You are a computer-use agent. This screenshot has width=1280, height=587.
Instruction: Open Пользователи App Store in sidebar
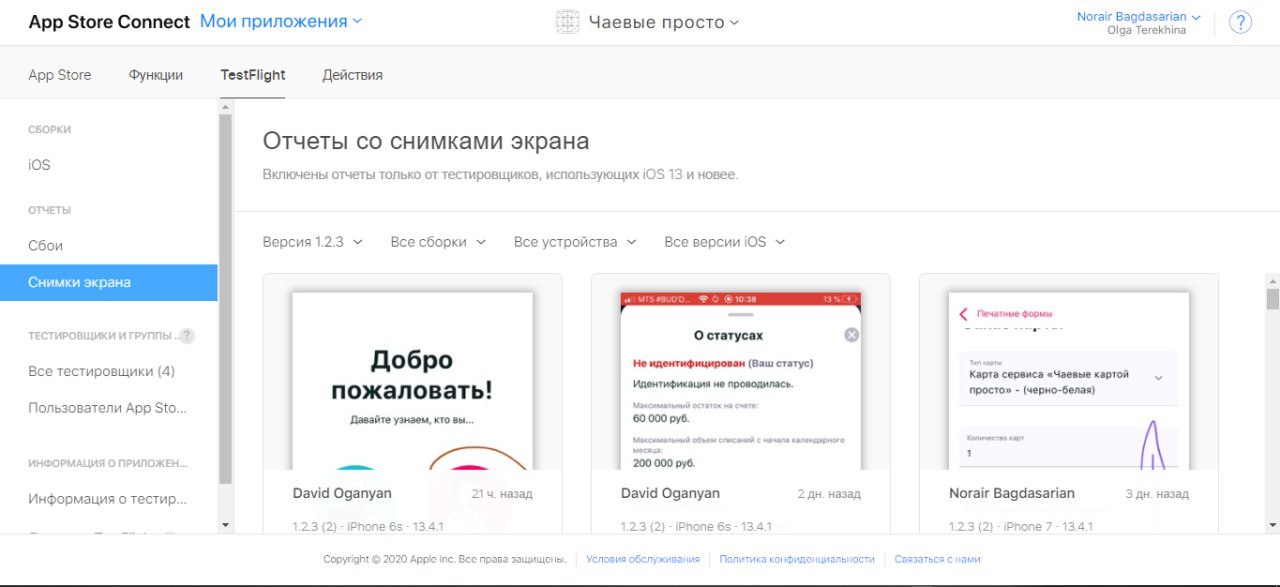point(108,408)
